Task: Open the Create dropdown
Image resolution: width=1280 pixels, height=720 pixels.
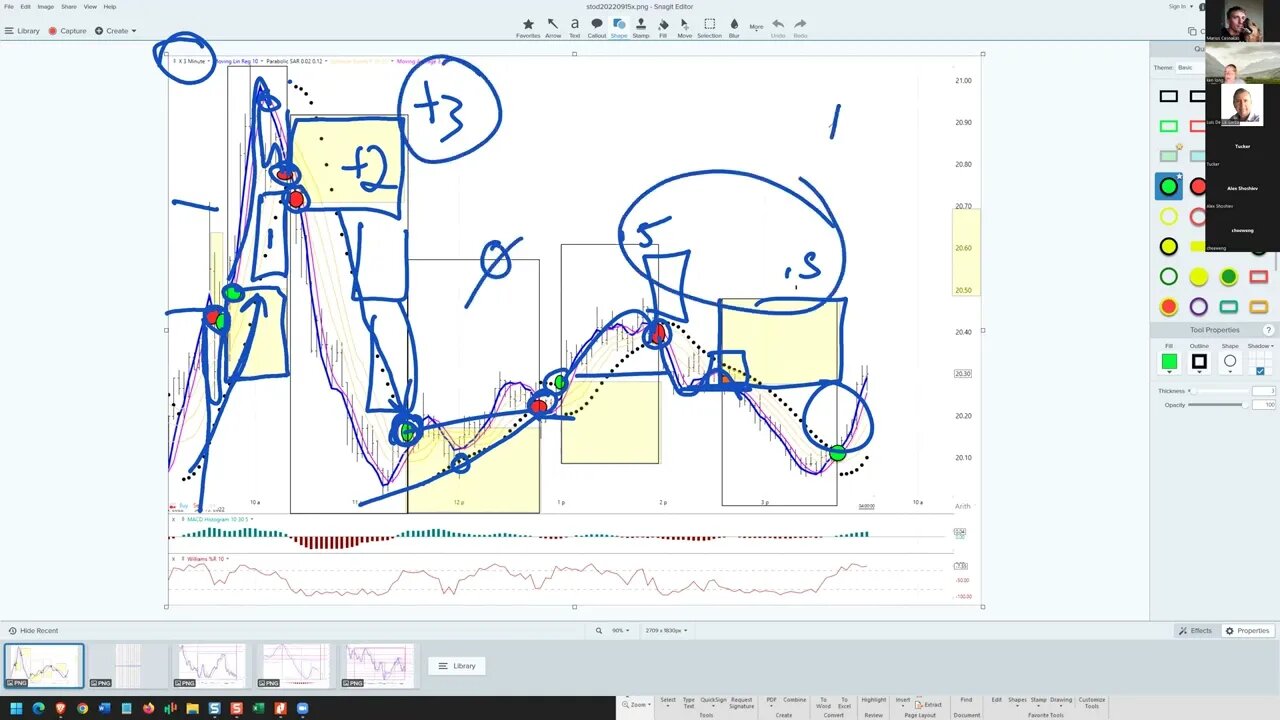Action: (x=116, y=31)
